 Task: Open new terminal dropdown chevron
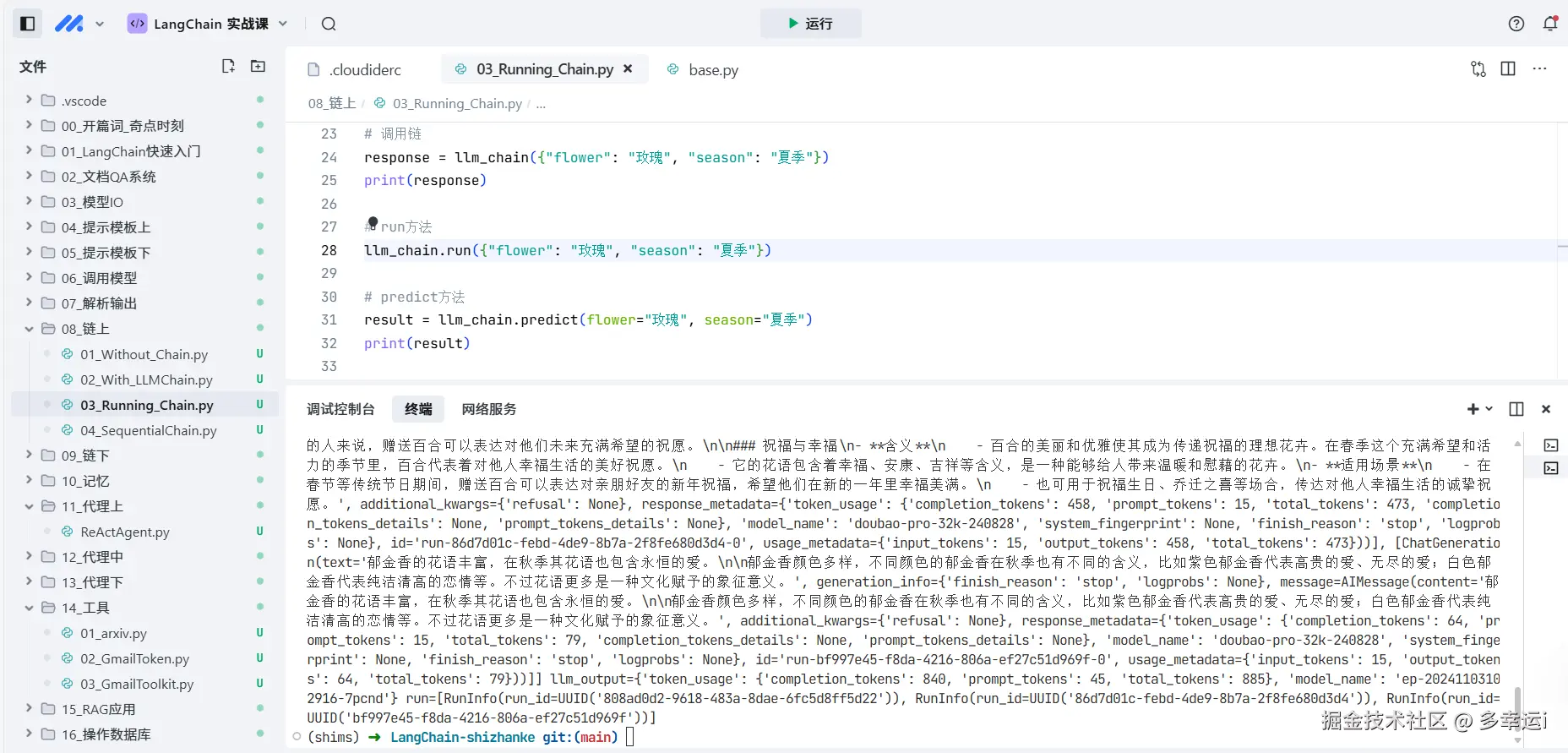click(1489, 409)
